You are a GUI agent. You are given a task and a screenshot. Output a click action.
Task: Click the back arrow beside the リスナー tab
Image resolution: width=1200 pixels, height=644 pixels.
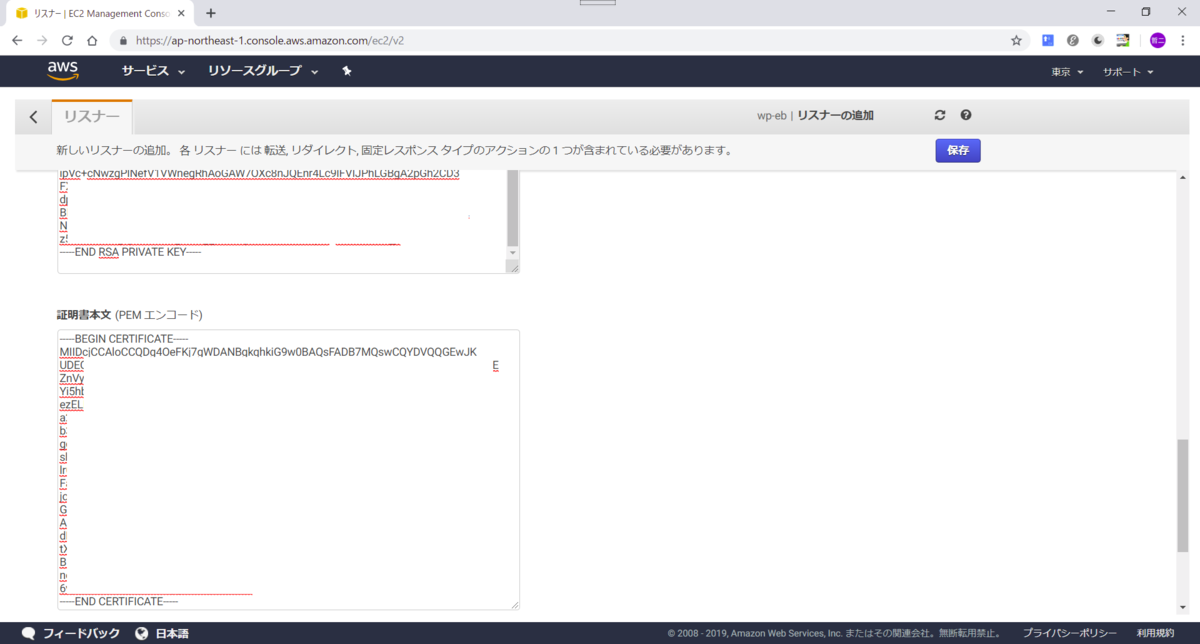coord(33,116)
